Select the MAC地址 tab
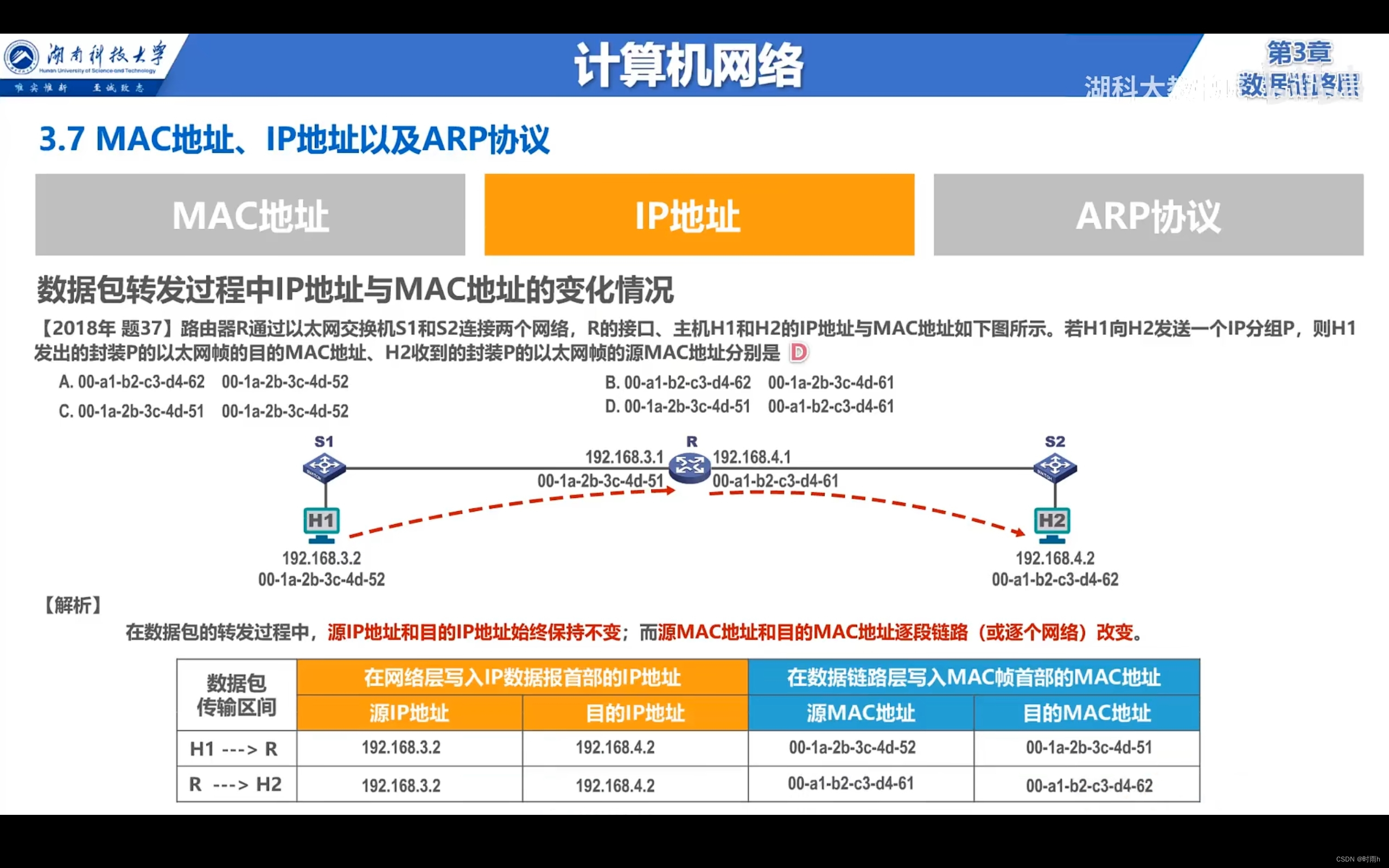Image resolution: width=1389 pixels, height=868 pixels. coord(250,215)
